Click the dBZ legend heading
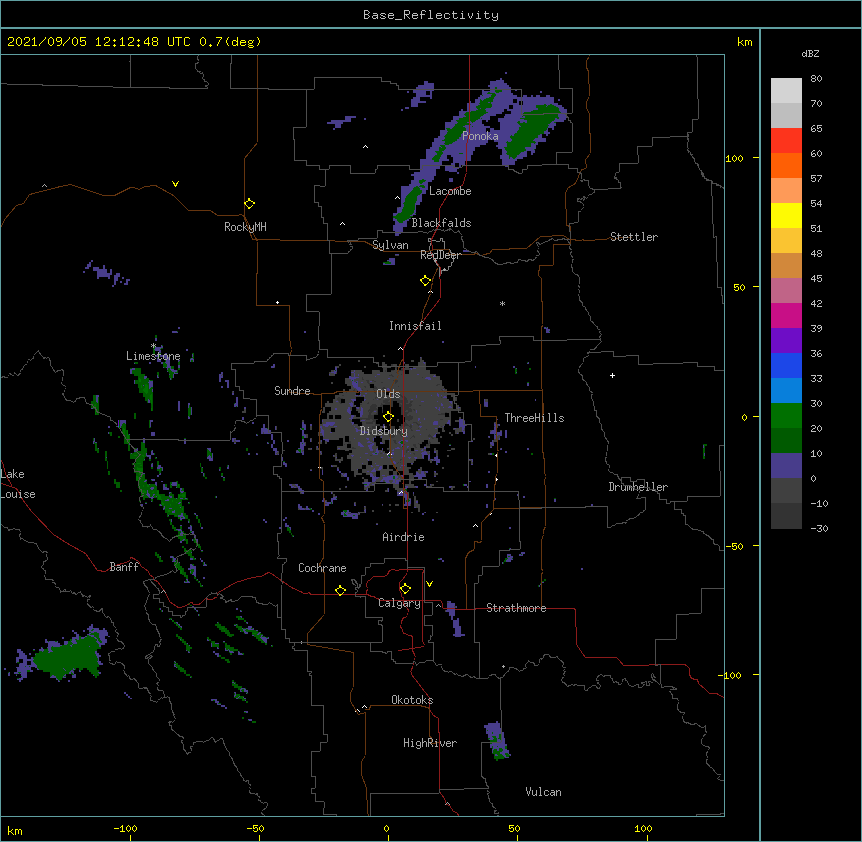The image size is (862, 842). click(x=810, y=54)
